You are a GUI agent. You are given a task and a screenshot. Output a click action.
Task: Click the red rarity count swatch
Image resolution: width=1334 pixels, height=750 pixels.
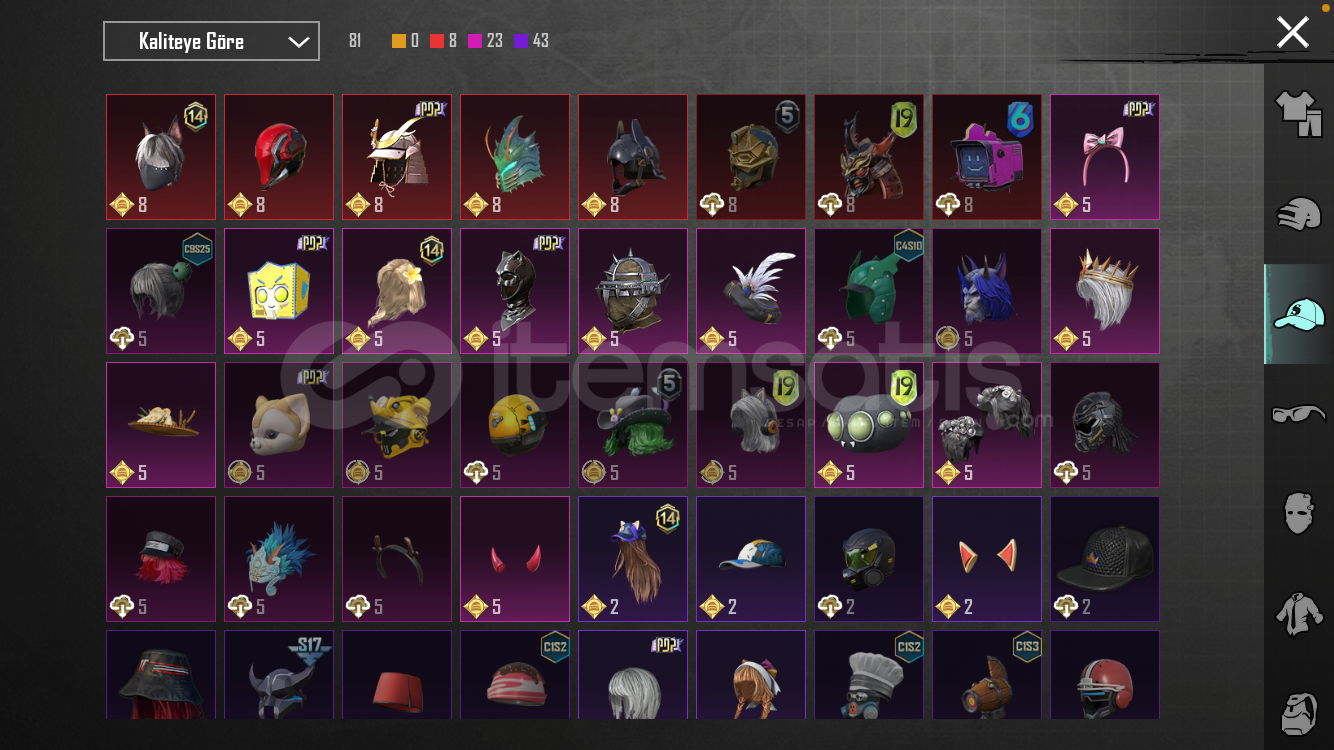click(x=437, y=41)
